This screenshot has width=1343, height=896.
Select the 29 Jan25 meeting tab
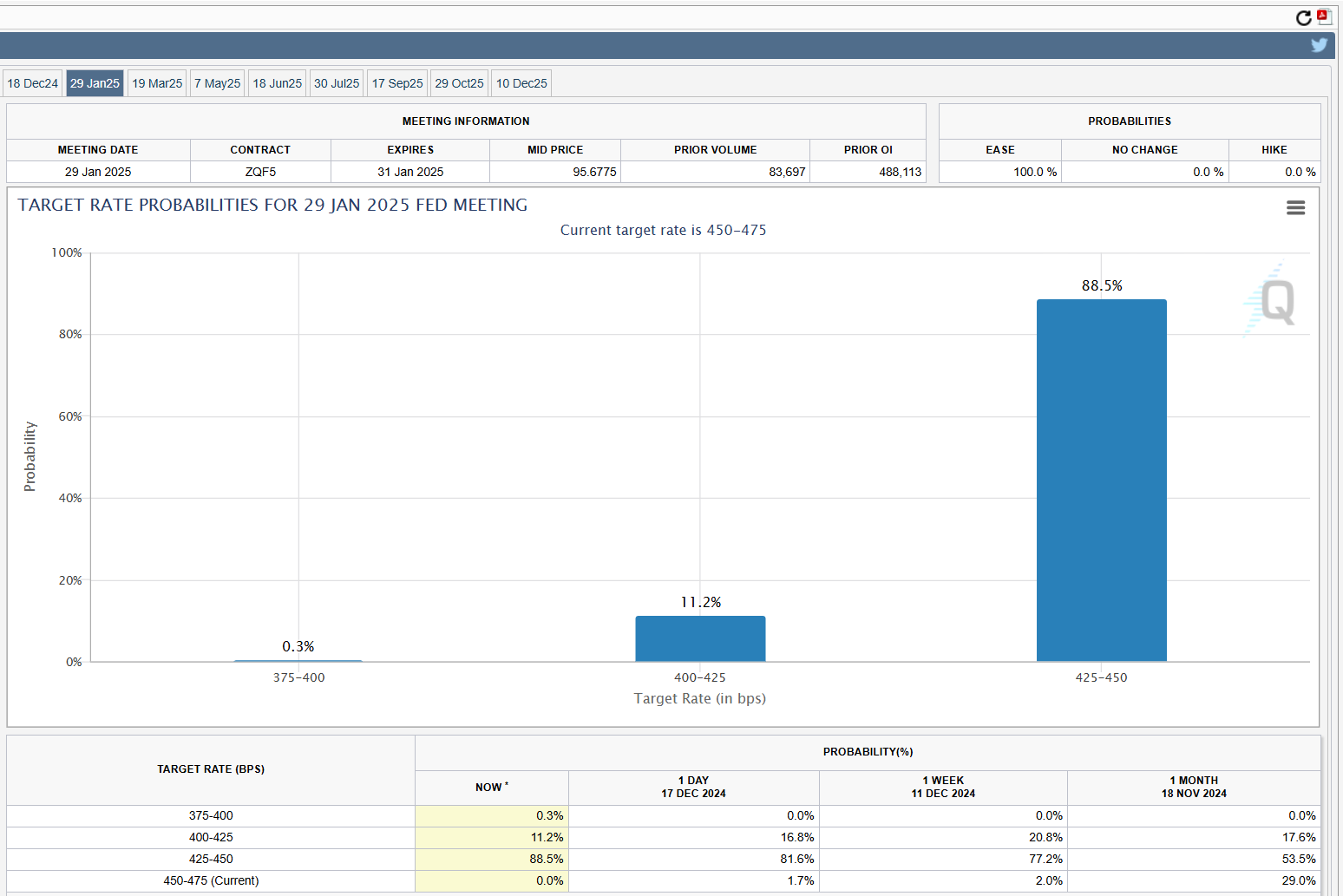pos(95,83)
